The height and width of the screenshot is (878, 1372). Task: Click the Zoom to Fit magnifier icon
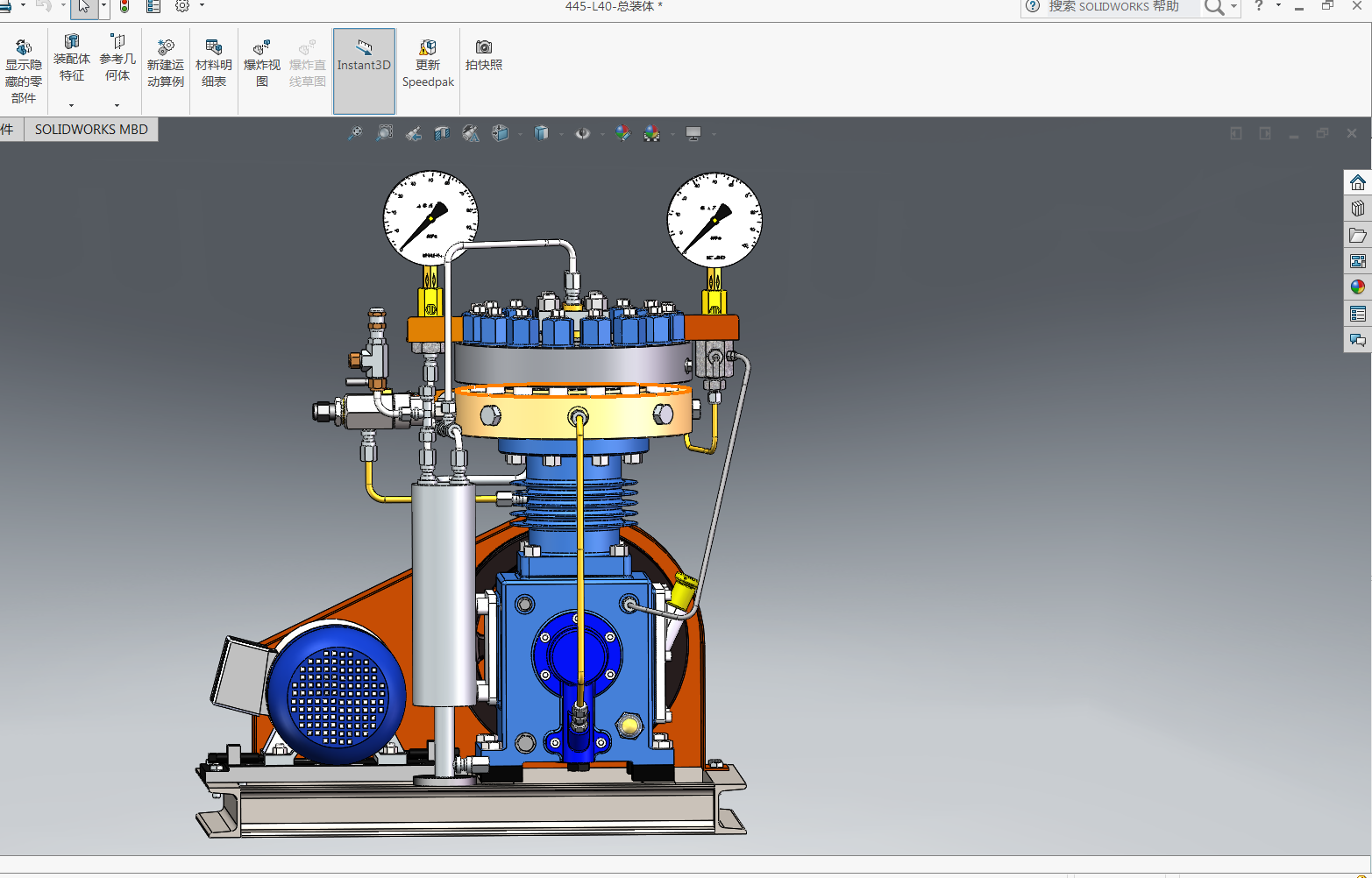(355, 133)
